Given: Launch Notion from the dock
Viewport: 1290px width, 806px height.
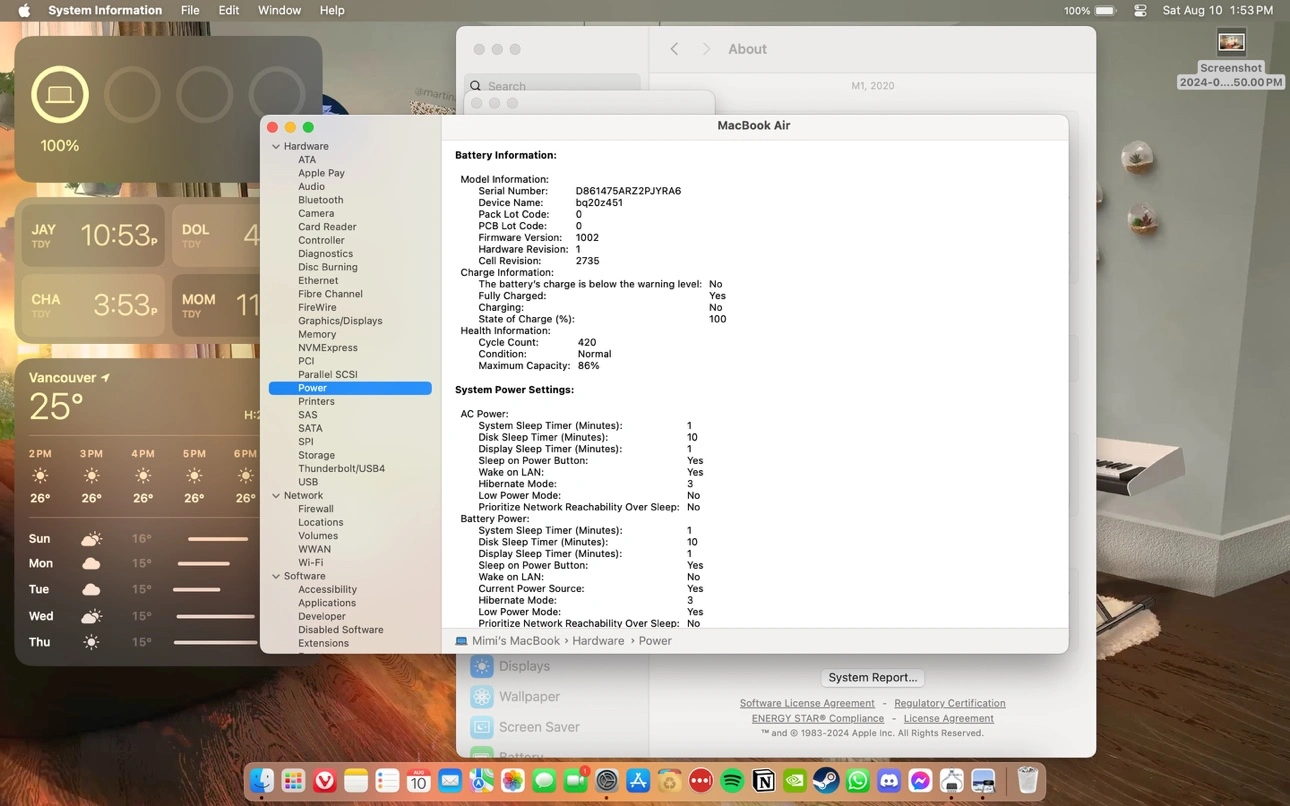Looking at the screenshot, I should point(764,780).
